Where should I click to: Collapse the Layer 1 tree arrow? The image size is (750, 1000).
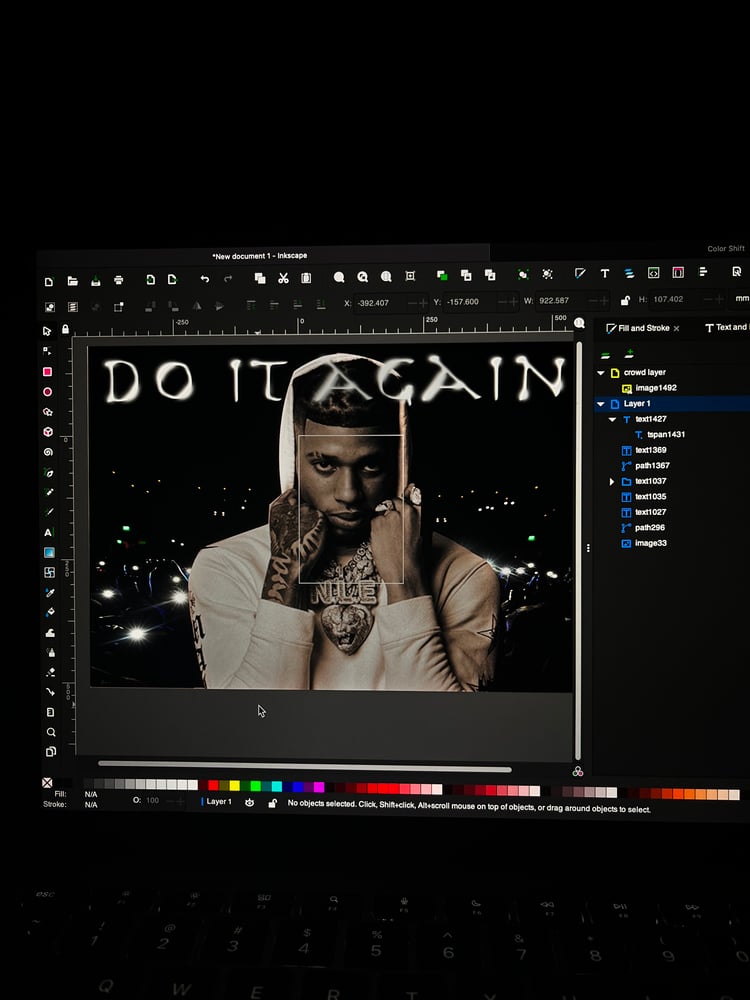(601, 404)
